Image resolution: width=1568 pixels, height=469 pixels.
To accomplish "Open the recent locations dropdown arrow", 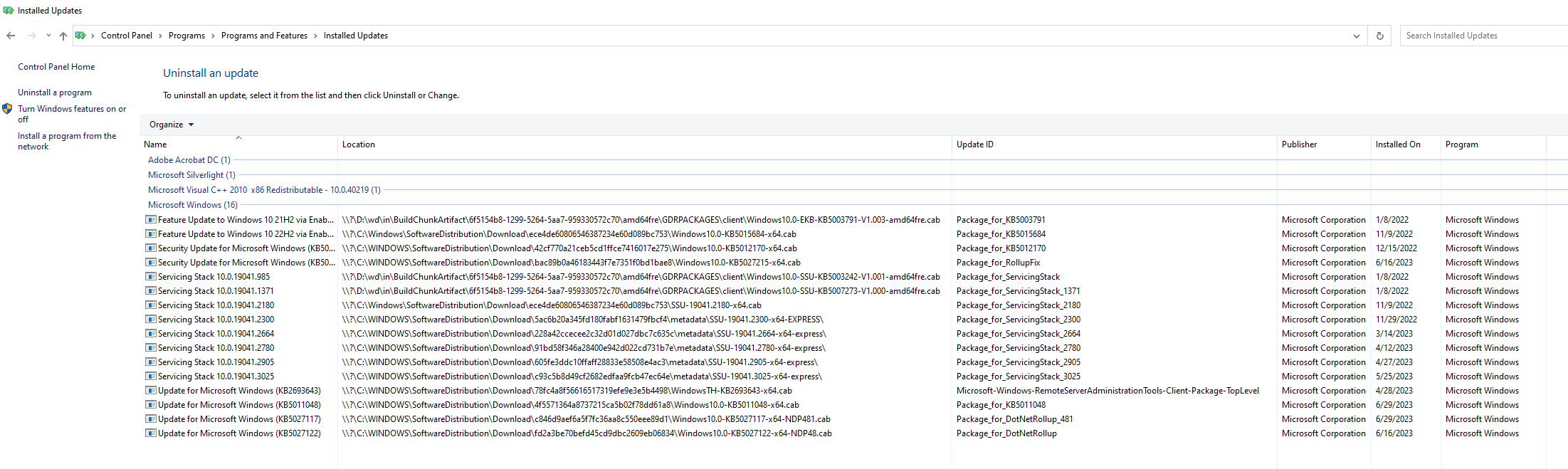I will 48,36.
